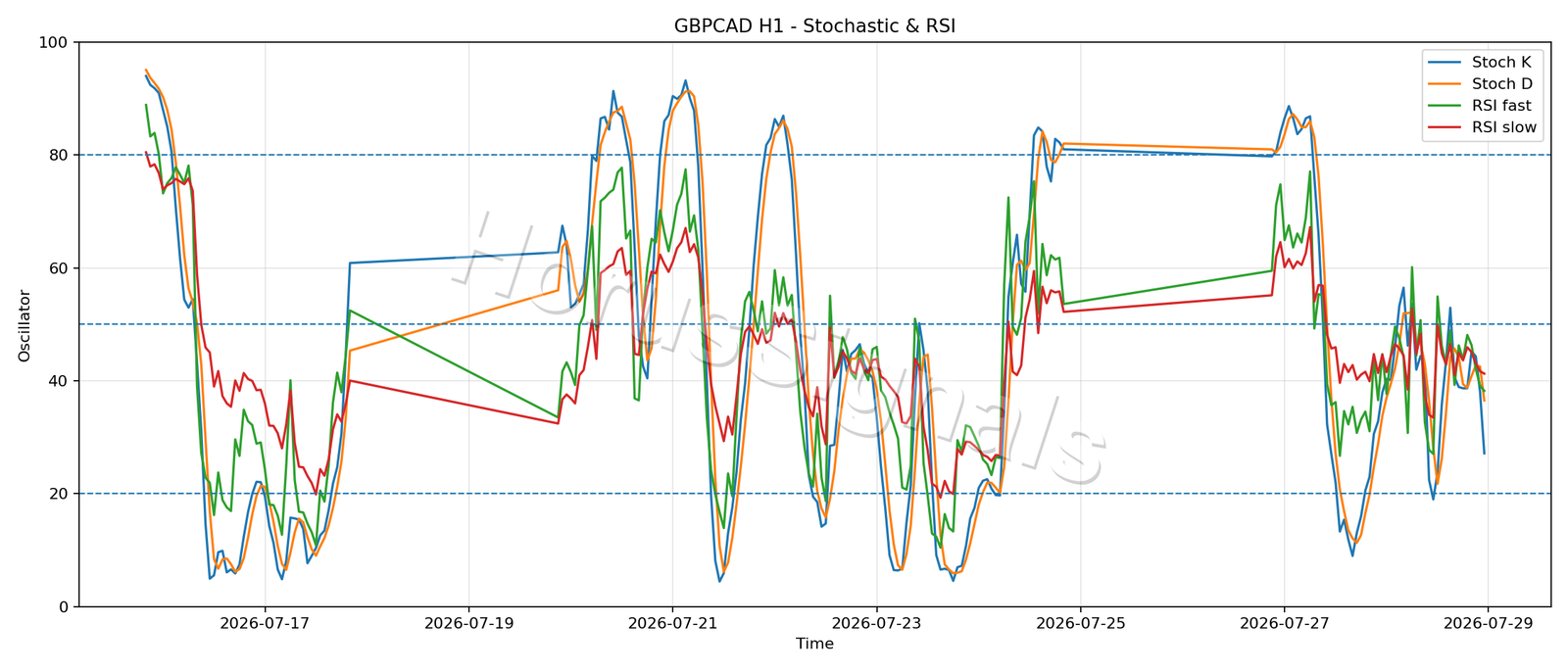
Task: Click the 2026-07-23 date tick label
Action: [876, 622]
